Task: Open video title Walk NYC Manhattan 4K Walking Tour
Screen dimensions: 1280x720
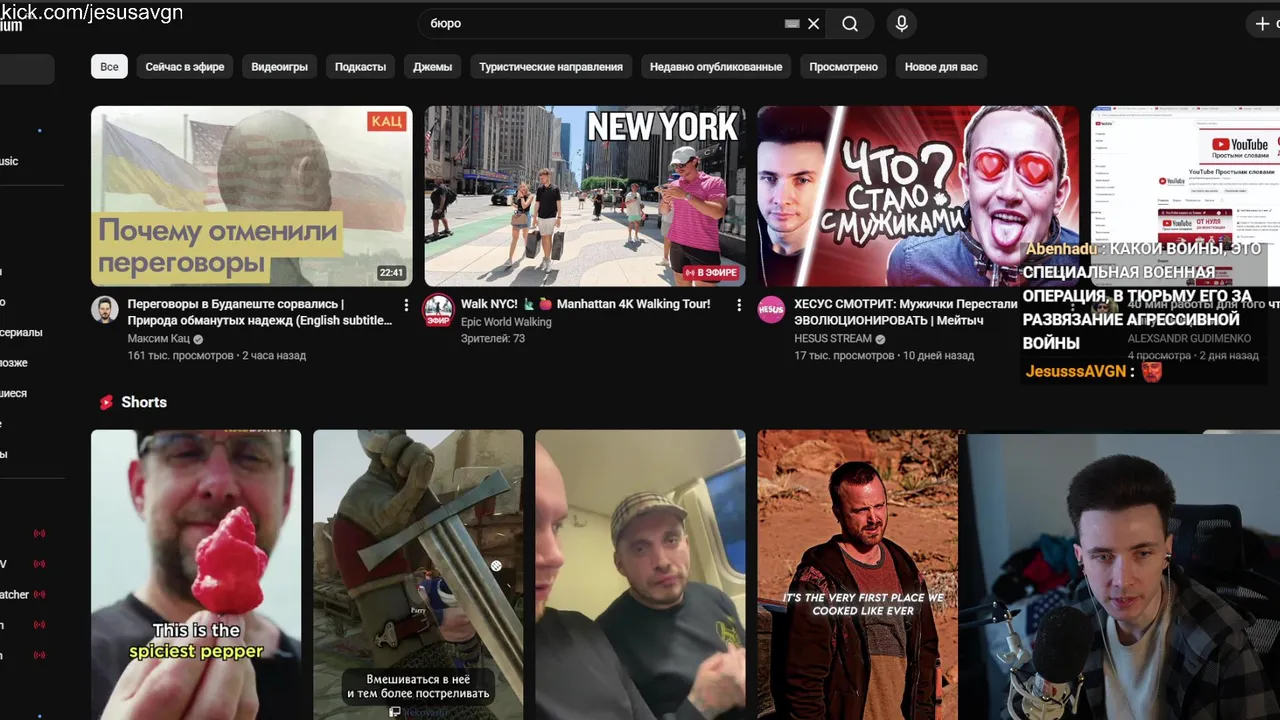Action: pos(586,304)
